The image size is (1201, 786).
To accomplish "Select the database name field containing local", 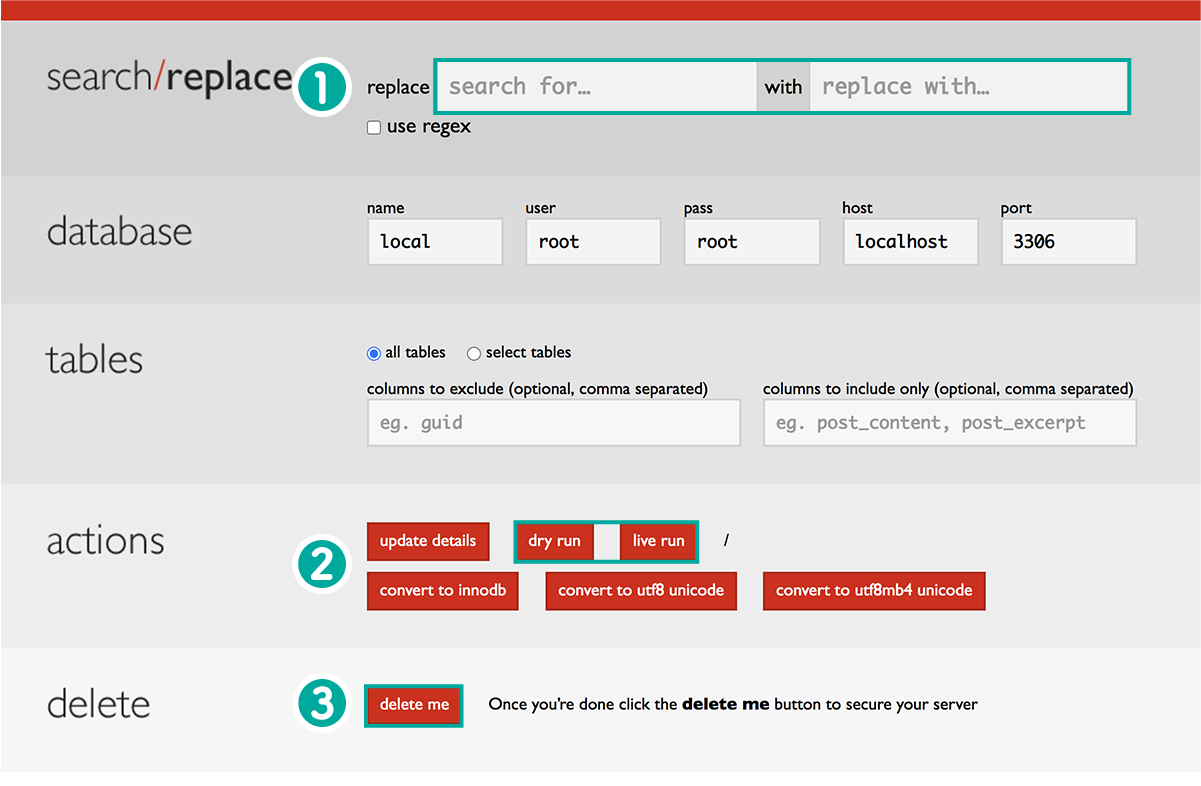I will [x=434, y=241].
